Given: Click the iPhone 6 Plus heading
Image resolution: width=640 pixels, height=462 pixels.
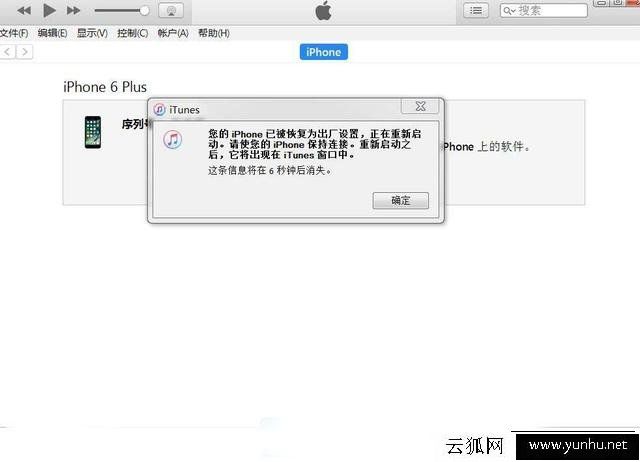Looking at the screenshot, I should coord(105,87).
